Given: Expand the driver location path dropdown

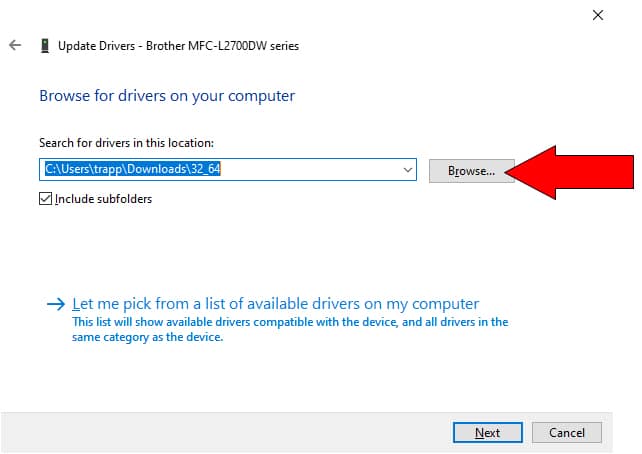Looking at the screenshot, I should 407,169.
